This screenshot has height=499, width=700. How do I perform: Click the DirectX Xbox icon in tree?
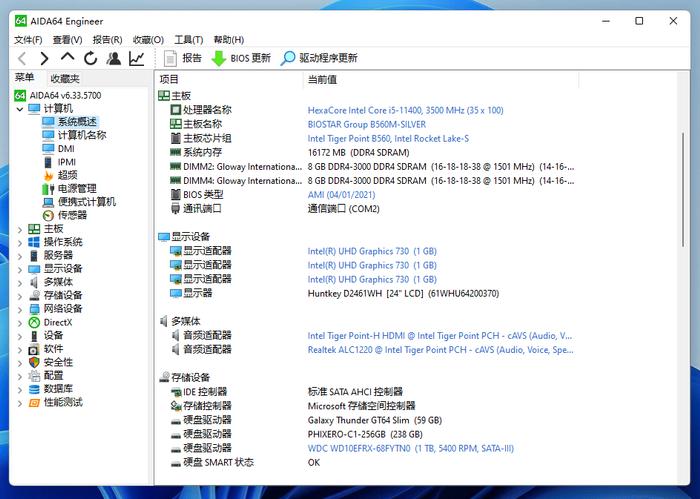(34, 322)
